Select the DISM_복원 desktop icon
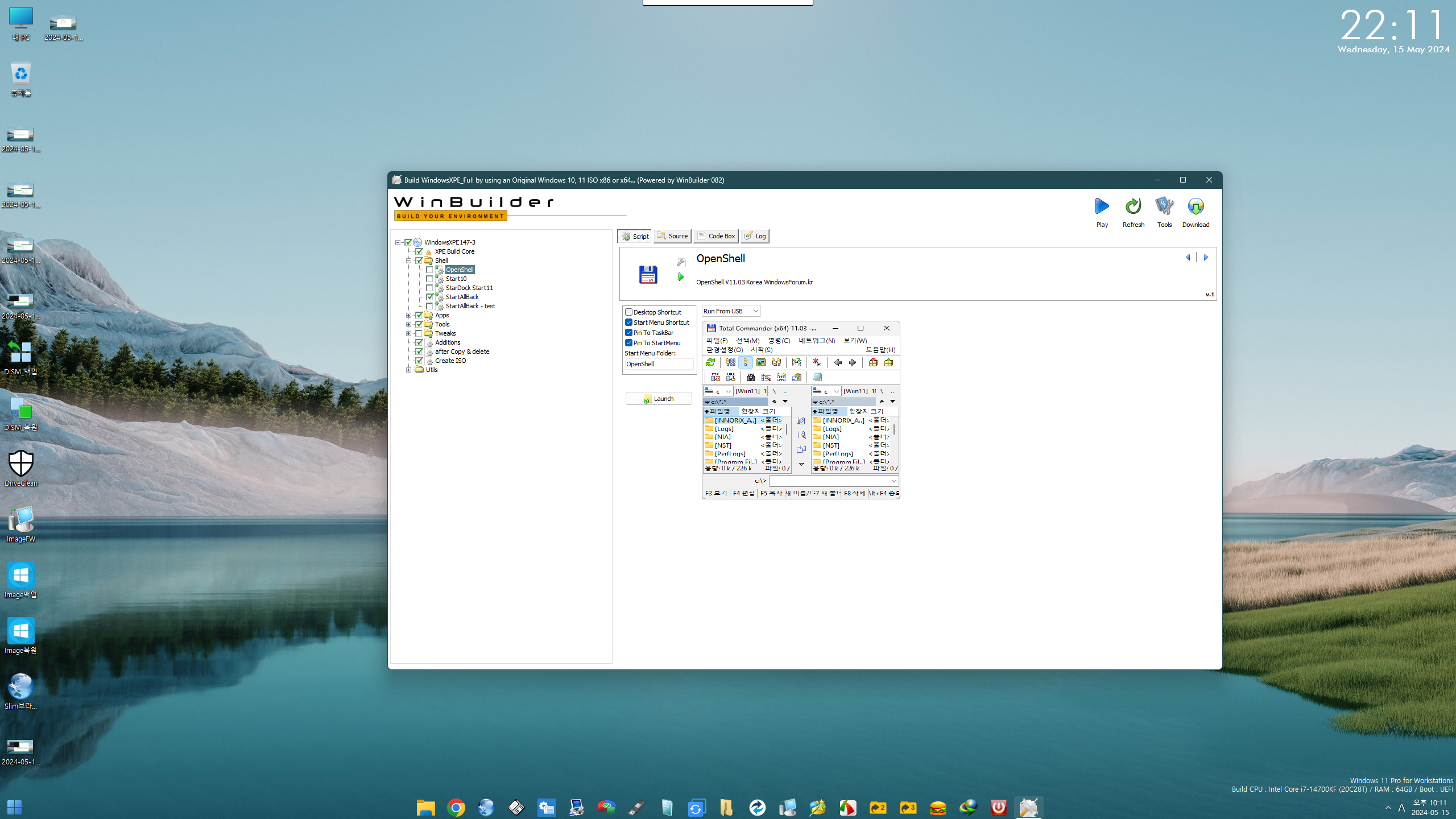The height and width of the screenshot is (819, 1456). [21, 414]
